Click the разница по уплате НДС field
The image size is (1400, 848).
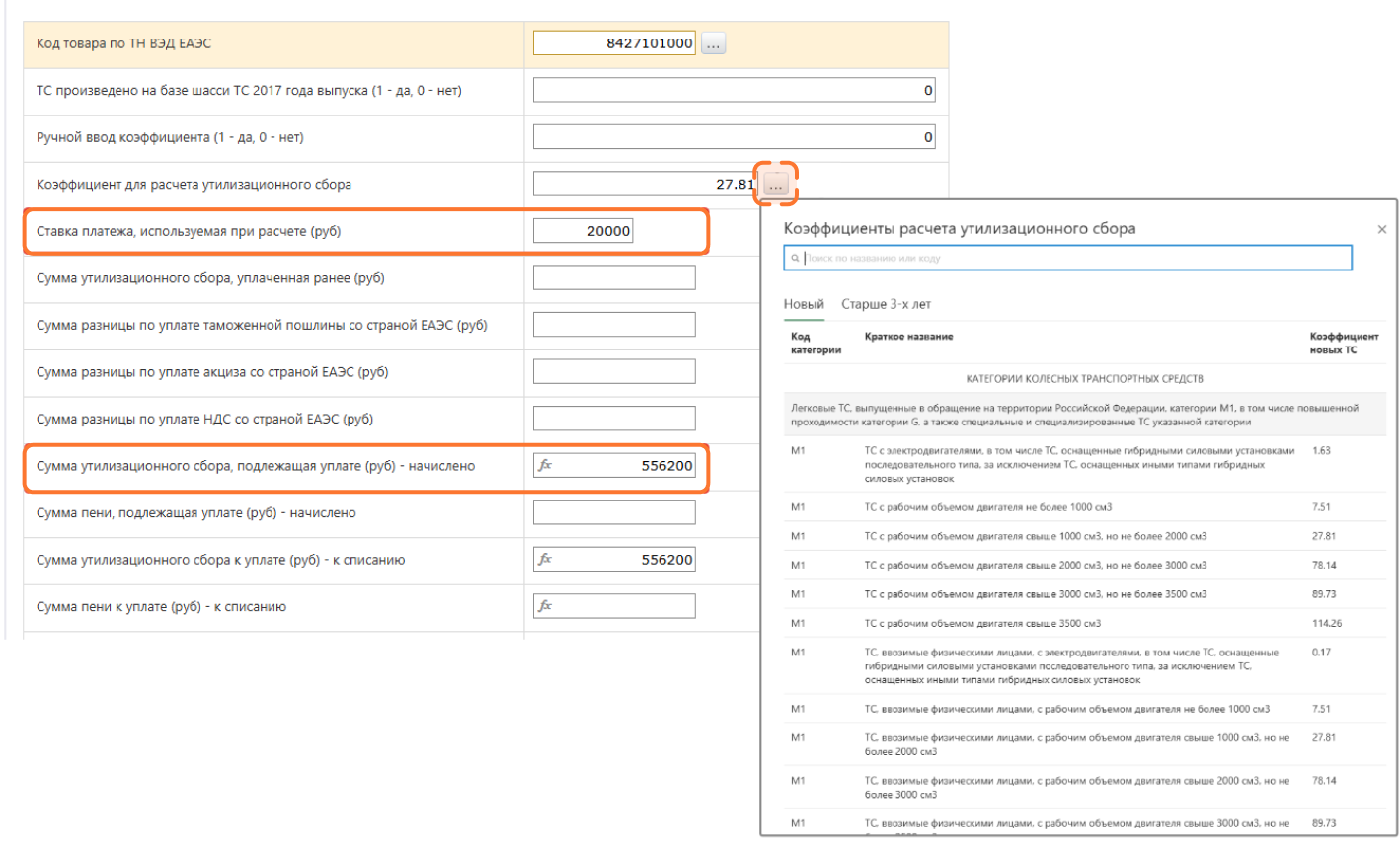614,419
